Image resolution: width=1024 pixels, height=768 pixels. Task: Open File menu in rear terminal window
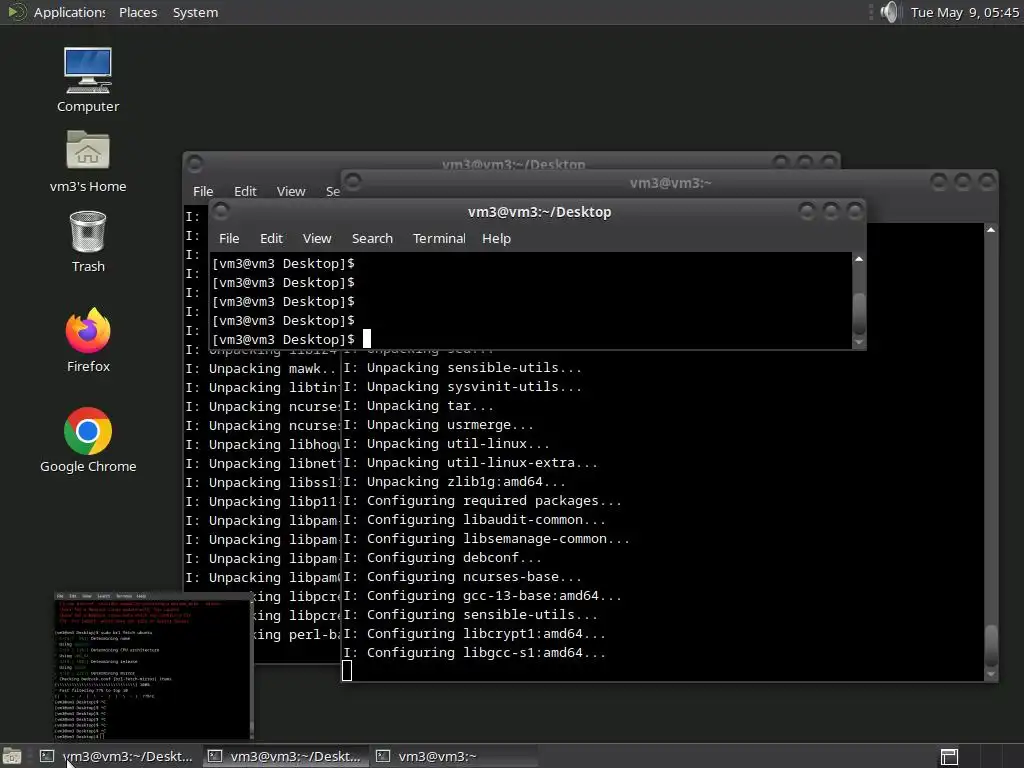tap(203, 191)
